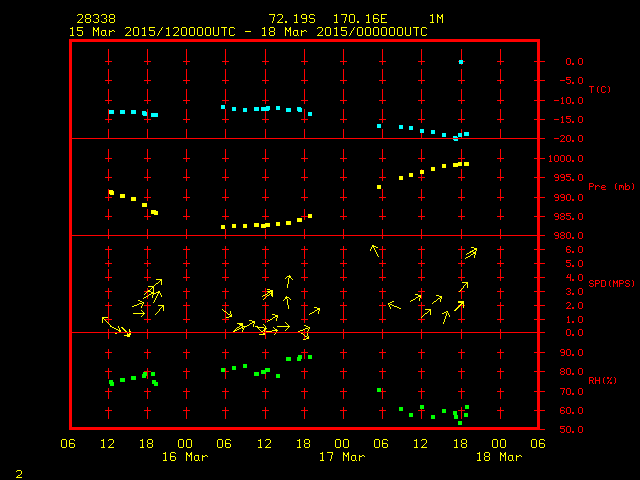
Task: Click the RH(%) humidity axis label
Action: click(x=602, y=381)
